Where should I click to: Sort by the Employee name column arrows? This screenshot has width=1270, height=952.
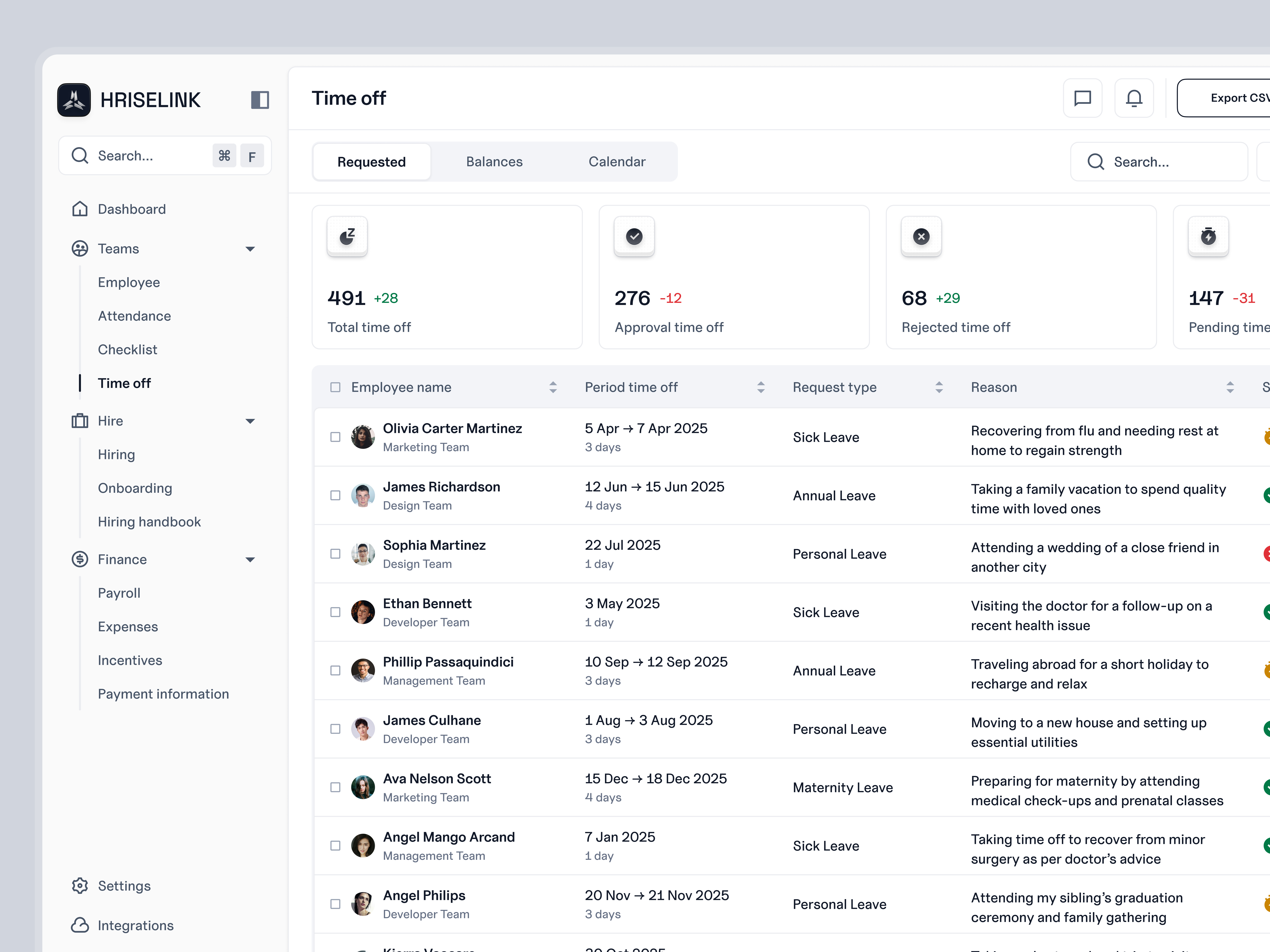click(553, 387)
